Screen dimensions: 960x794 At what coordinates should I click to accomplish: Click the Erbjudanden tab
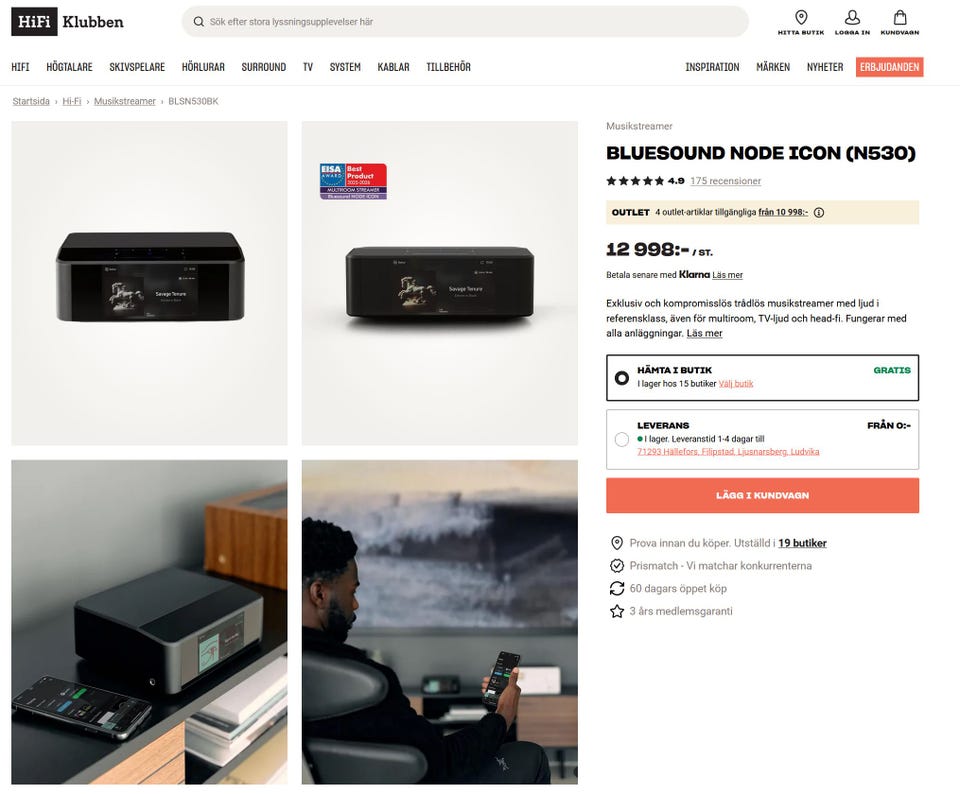pyautogui.click(x=890, y=67)
